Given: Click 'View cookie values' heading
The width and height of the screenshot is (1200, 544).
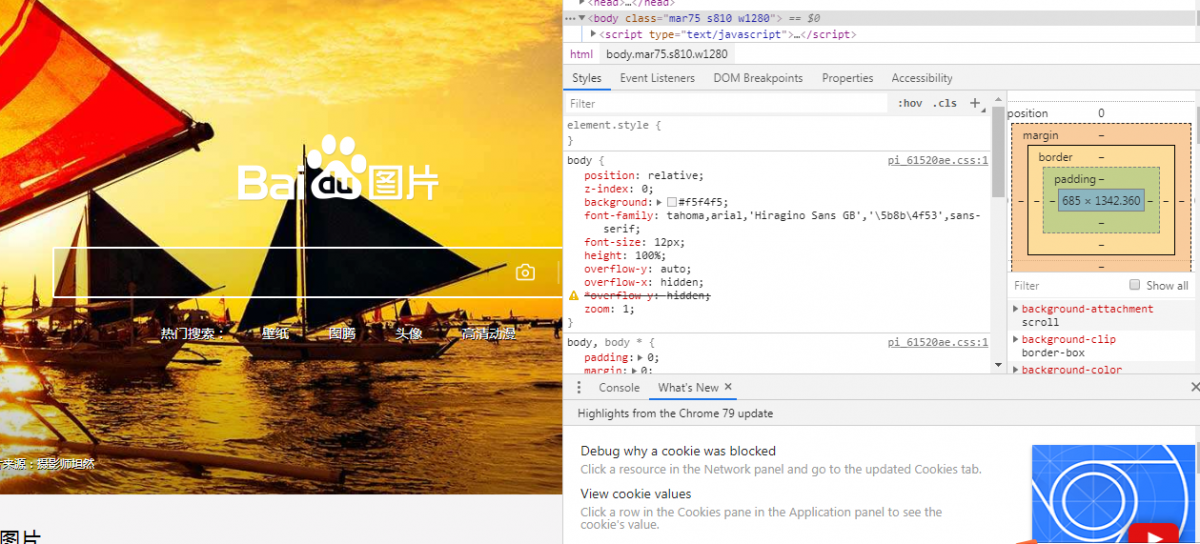Looking at the screenshot, I should (636, 494).
